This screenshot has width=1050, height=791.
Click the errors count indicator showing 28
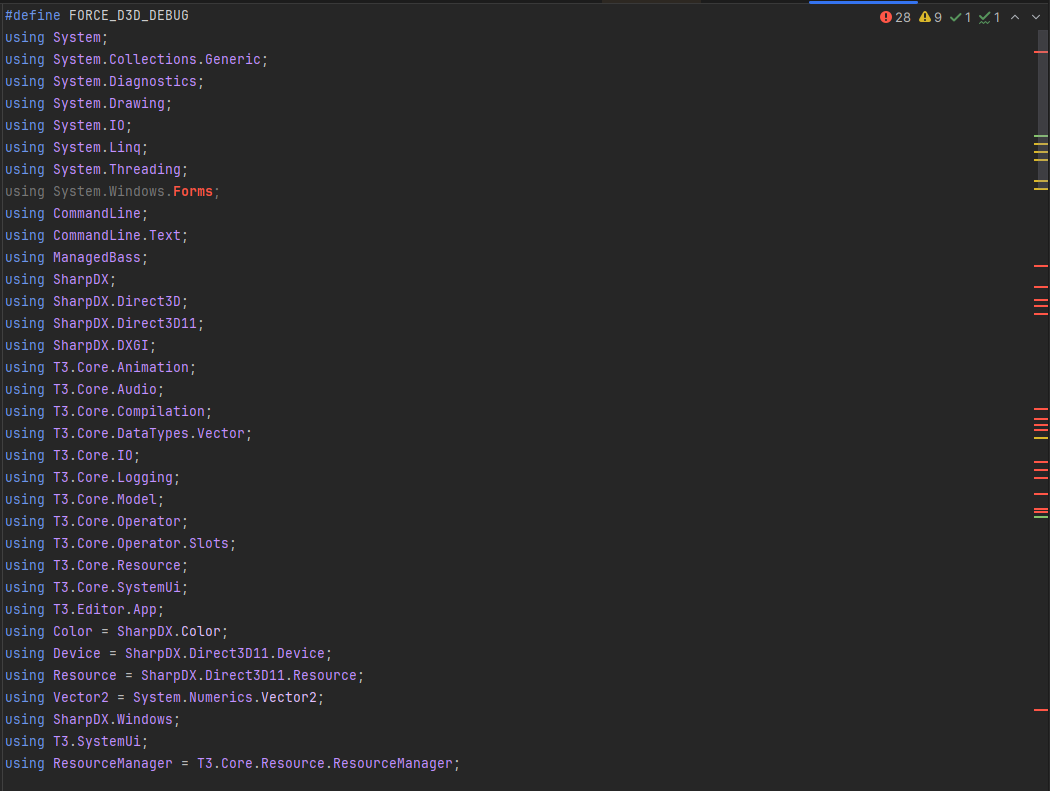[895, 17]
